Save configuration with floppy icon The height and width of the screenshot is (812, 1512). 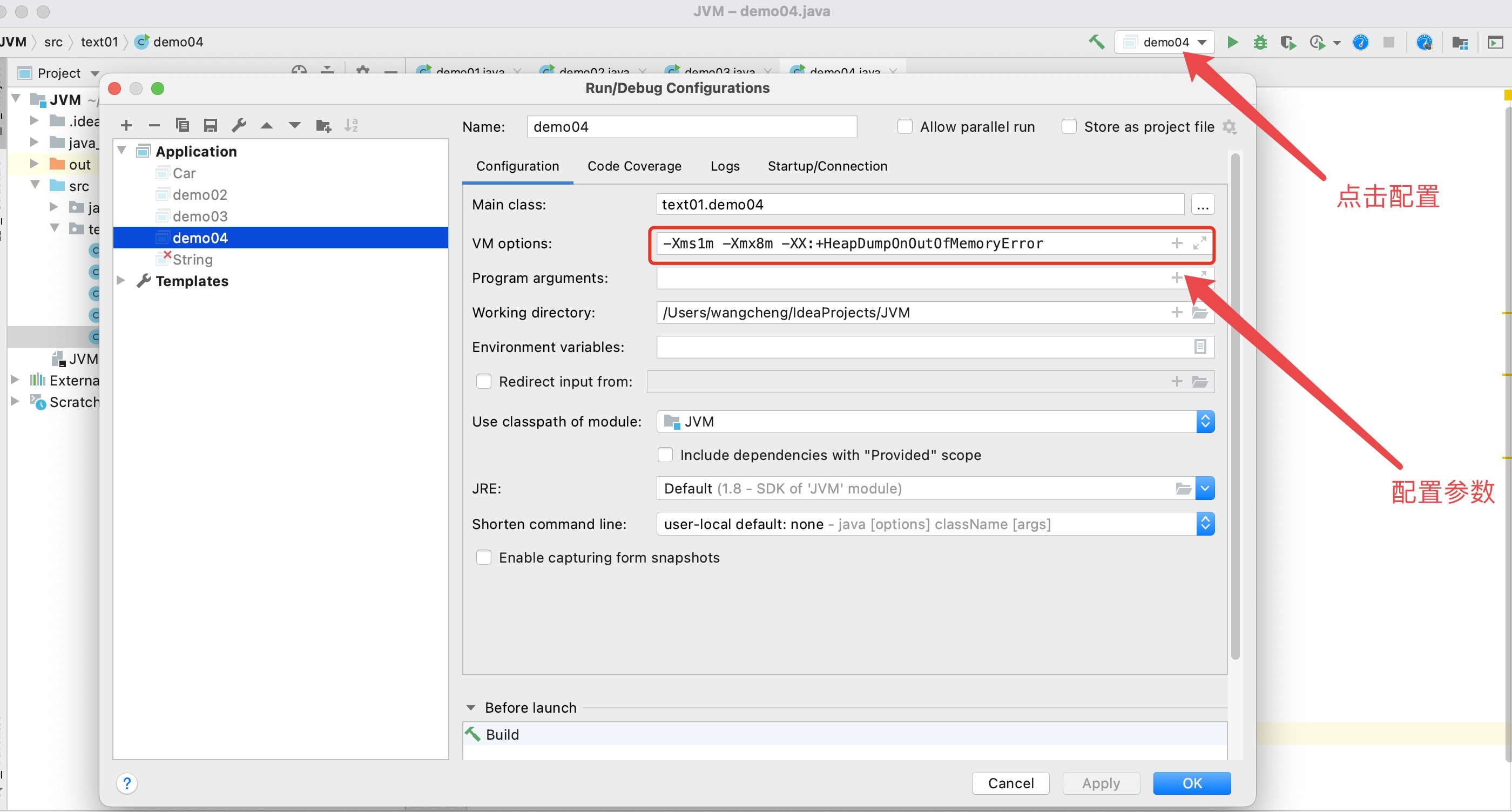(x=210, y=125)
